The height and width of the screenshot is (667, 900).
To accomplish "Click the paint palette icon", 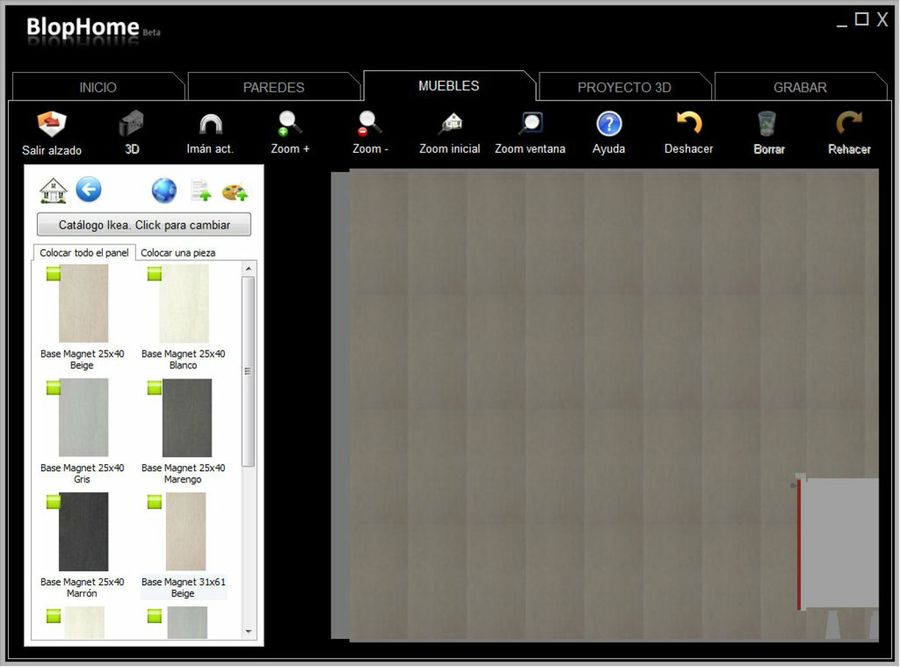I will (235, 190).
